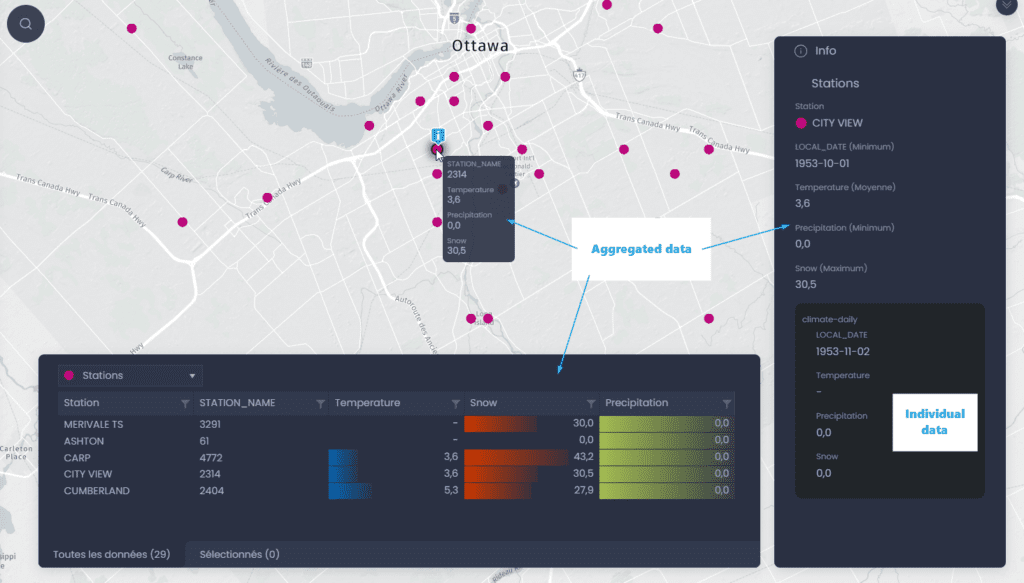Screen dimensions: 1024x583
Task: Click station name value 4772
Action: pos(211,458)
